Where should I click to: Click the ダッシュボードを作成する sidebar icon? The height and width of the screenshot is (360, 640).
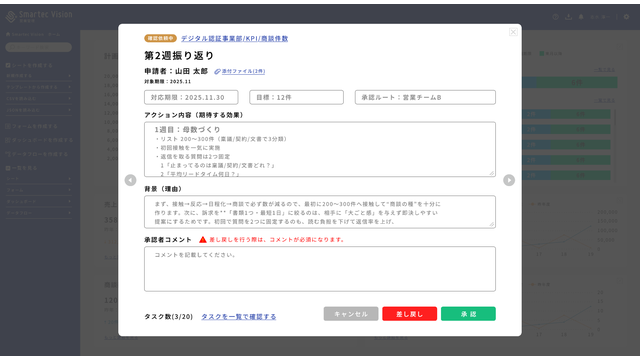[x=8, y=140]
